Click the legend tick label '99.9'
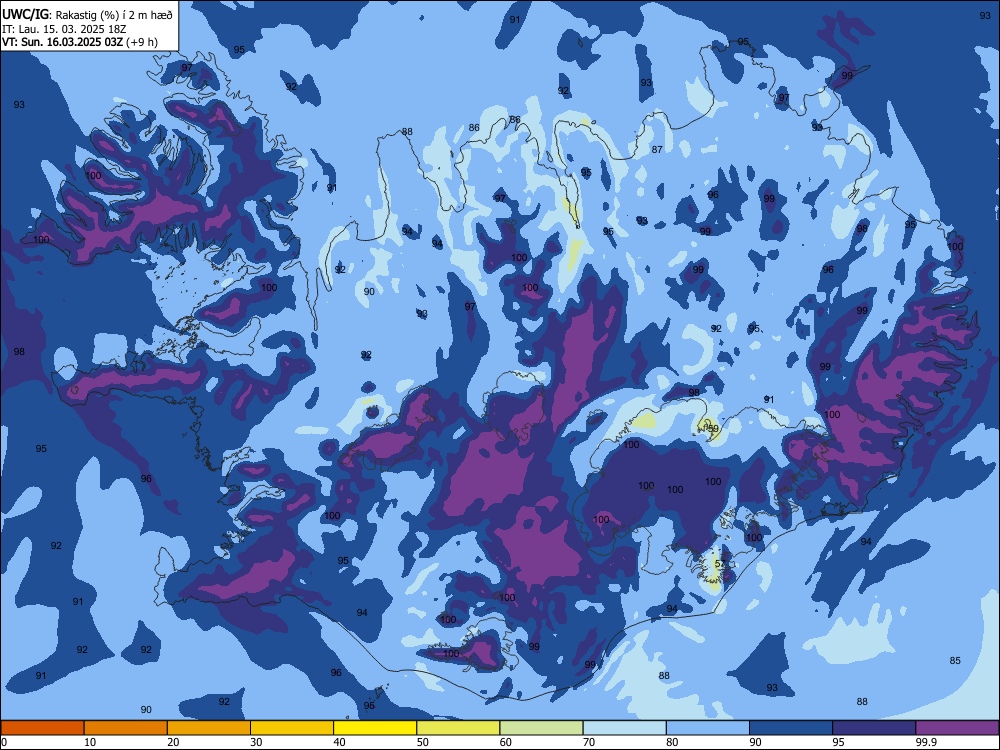The image size is (1000, 750). (926, 742)
